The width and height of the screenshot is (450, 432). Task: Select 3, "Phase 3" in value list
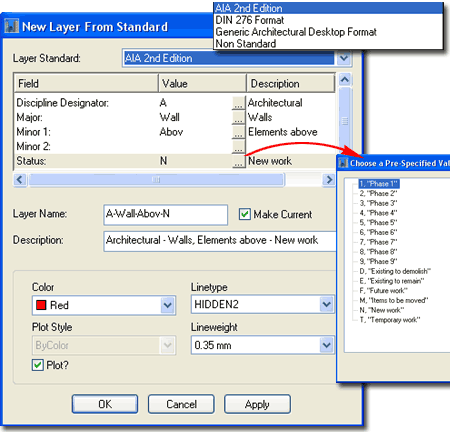point(378,203)
